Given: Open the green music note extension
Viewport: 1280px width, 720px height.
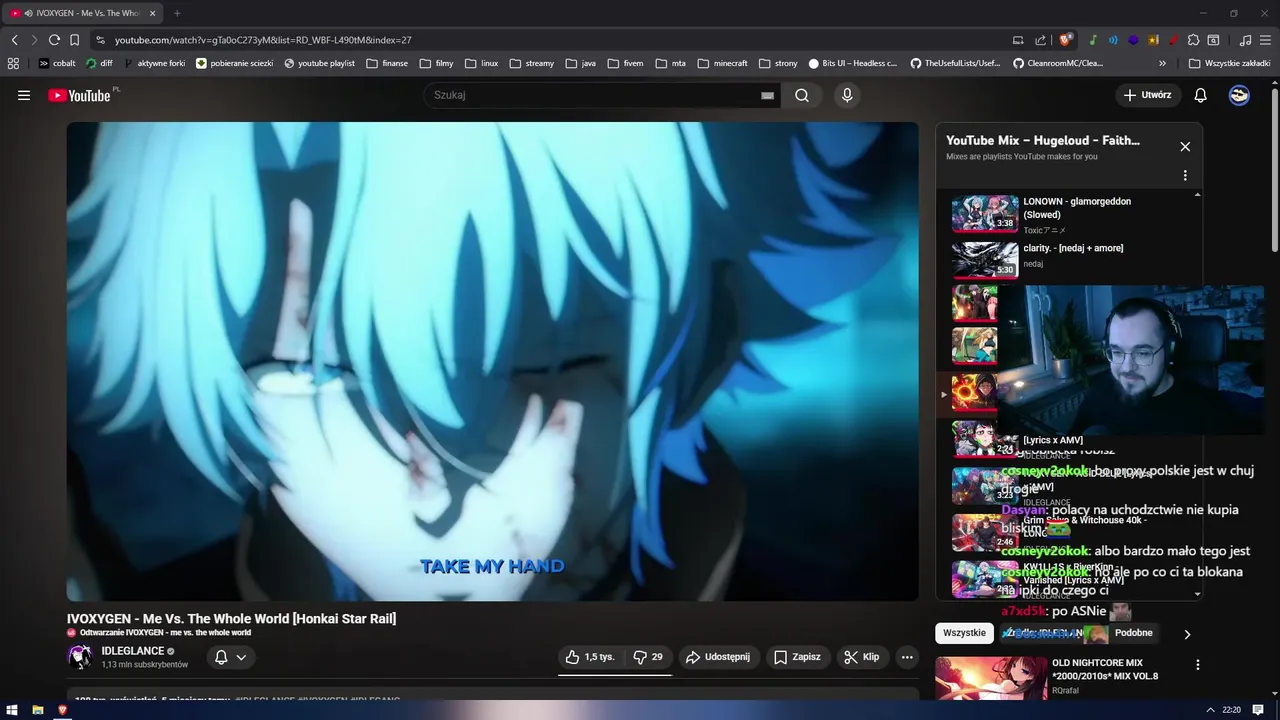Looking at the screenshot, I should click(1093, 40).
